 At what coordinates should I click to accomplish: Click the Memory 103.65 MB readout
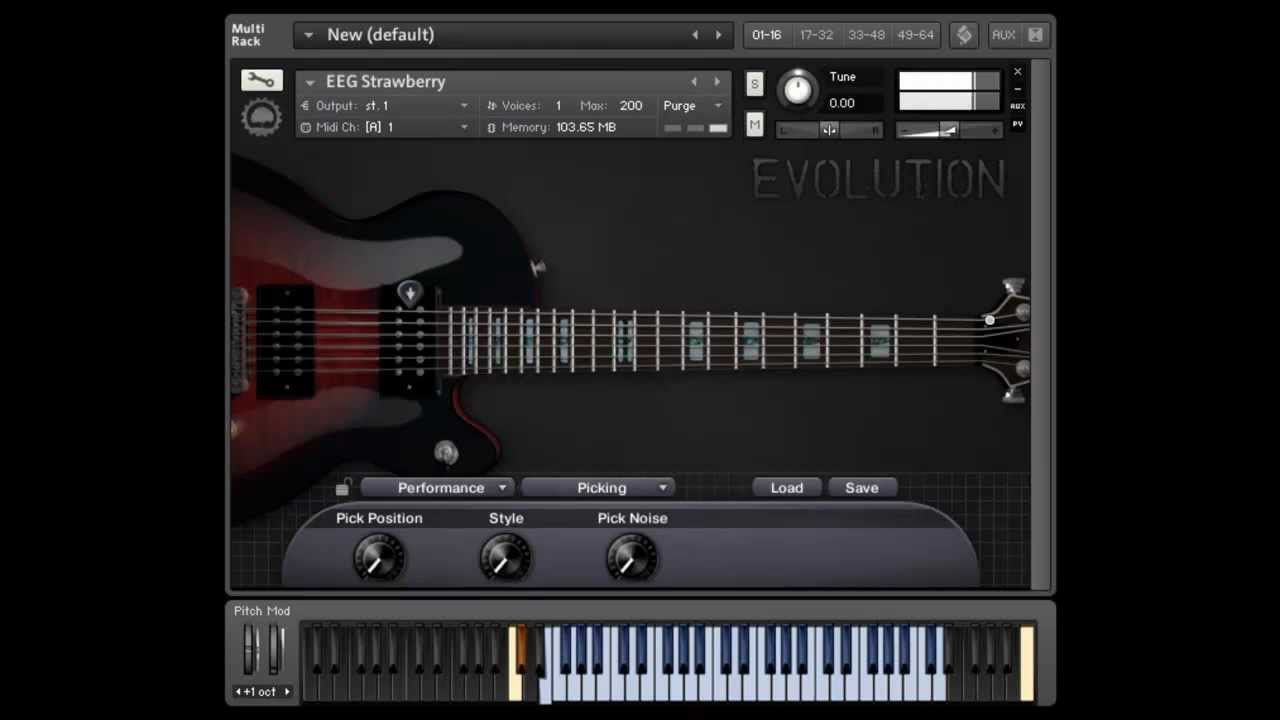click(551, 127)
